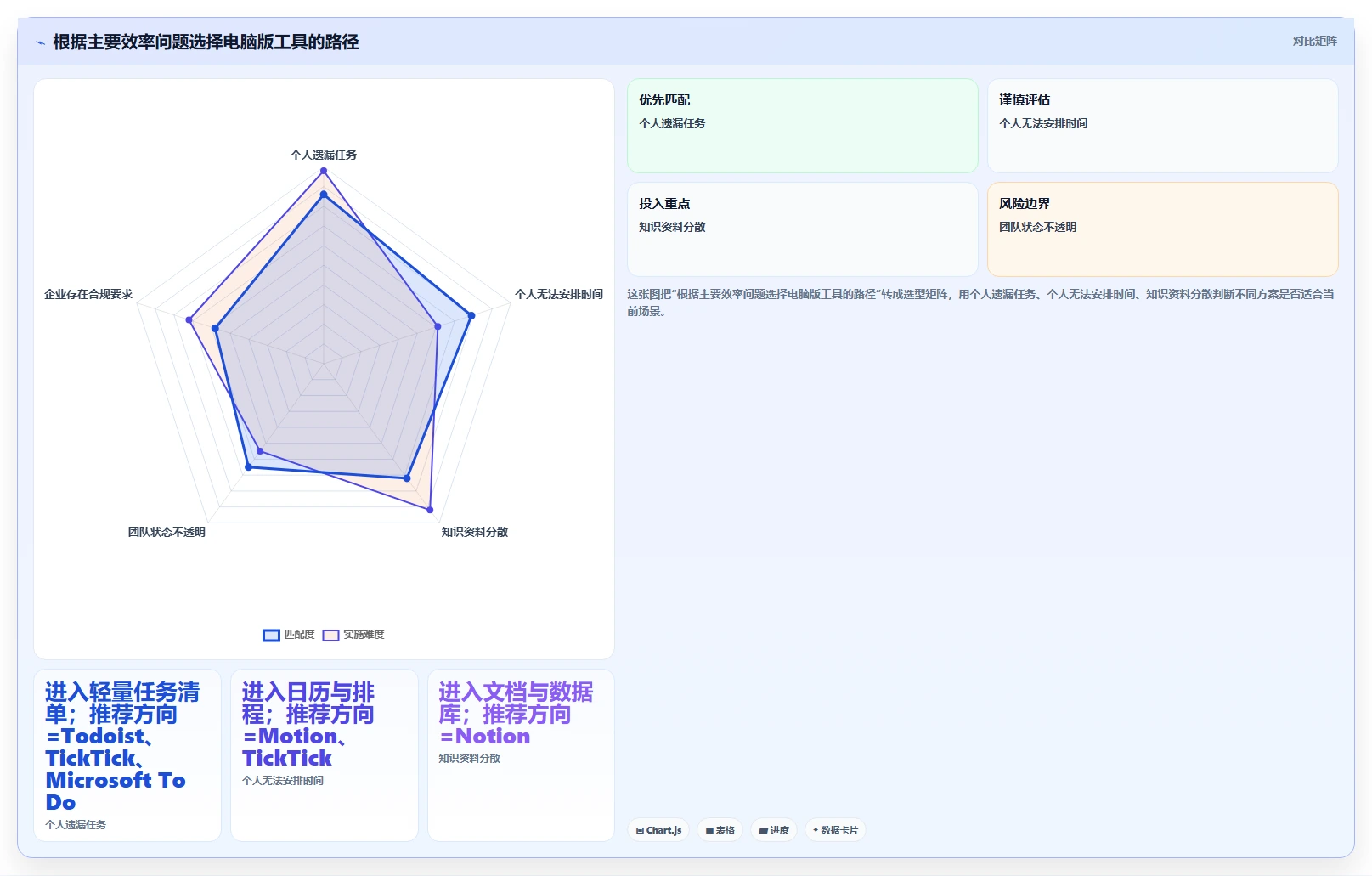The image size is (1372, 876).
Task: Click the description paragraph starting 这张图把
Action: (981, 302)
